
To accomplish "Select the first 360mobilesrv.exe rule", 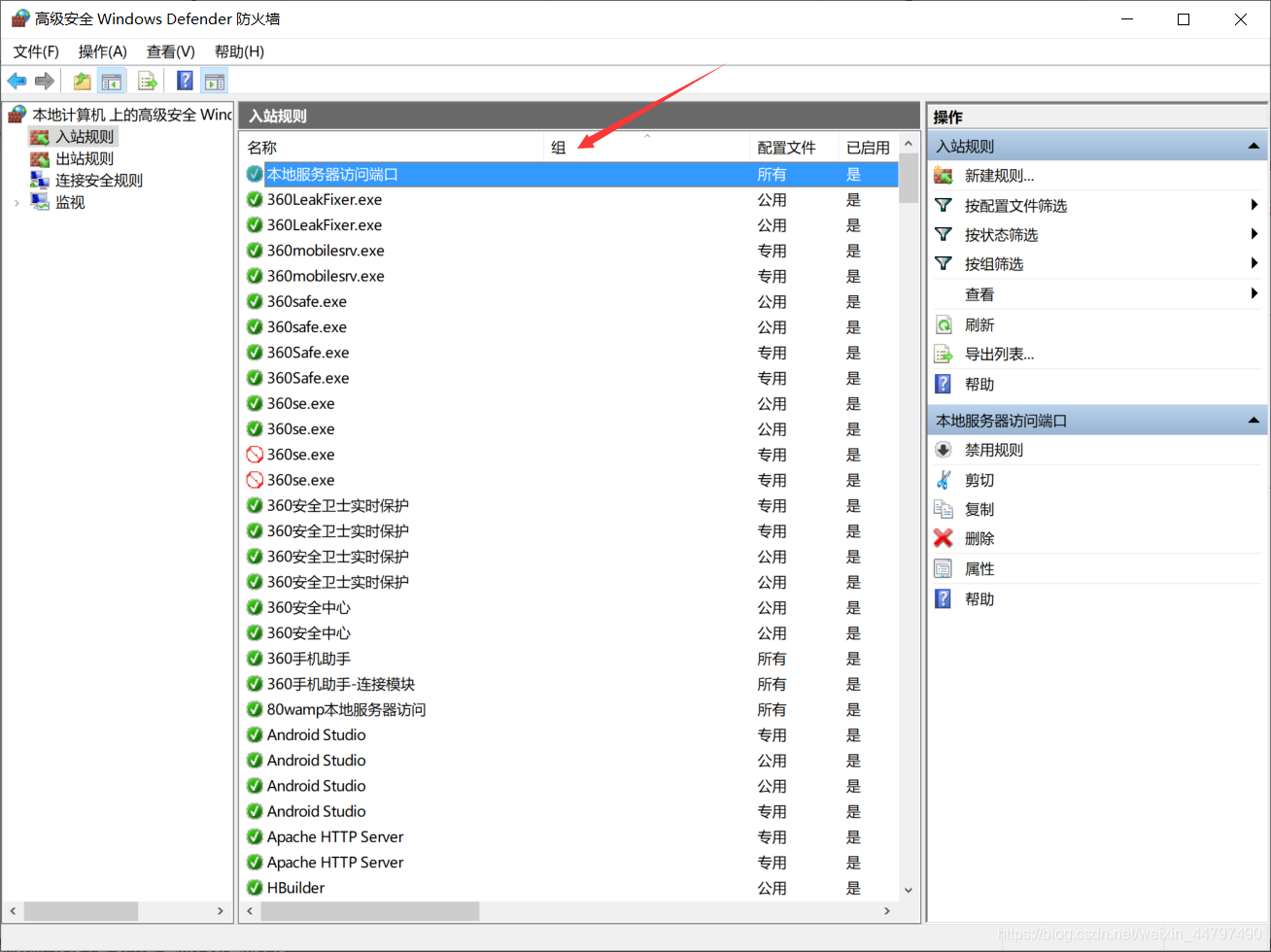I will (x=569, y=251).
